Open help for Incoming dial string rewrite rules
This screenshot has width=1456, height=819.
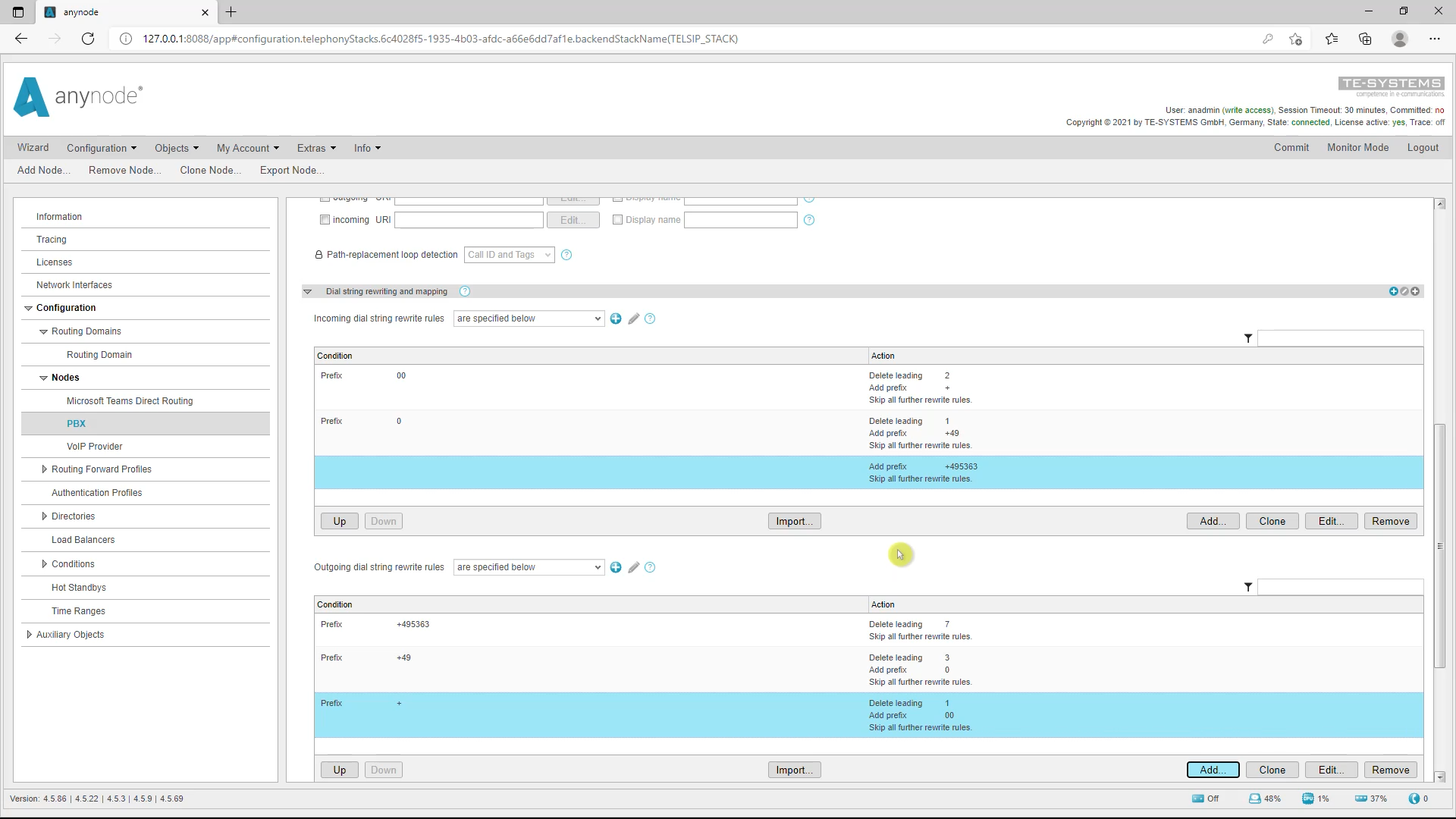pyautogui.click(x=650, y=318)
